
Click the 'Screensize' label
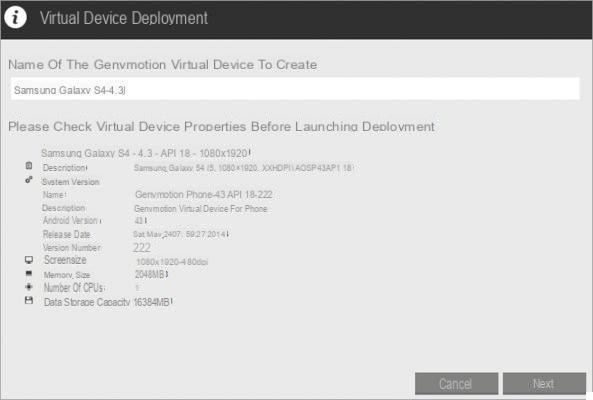pyautogui.click(x=65, y=260)
